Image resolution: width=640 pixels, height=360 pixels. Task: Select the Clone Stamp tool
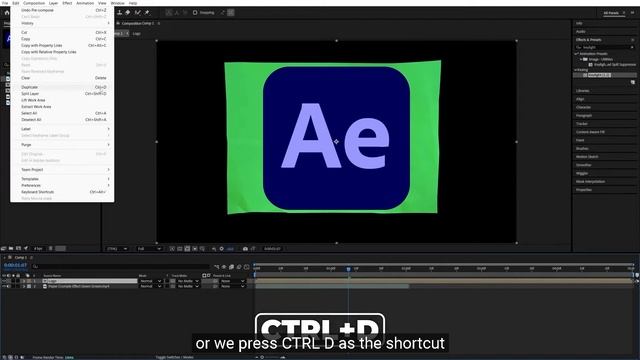point(120,13)
